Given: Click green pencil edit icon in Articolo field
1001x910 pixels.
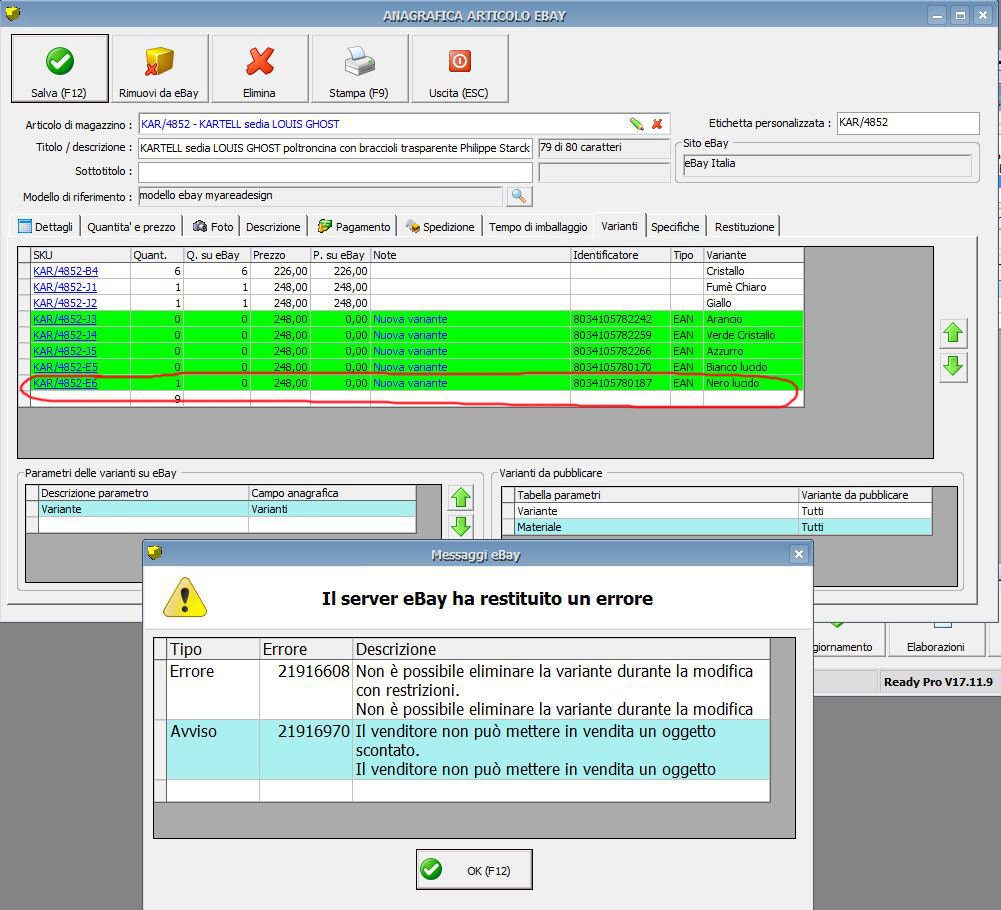Looking at the screenshot, I should coord(636,124).
